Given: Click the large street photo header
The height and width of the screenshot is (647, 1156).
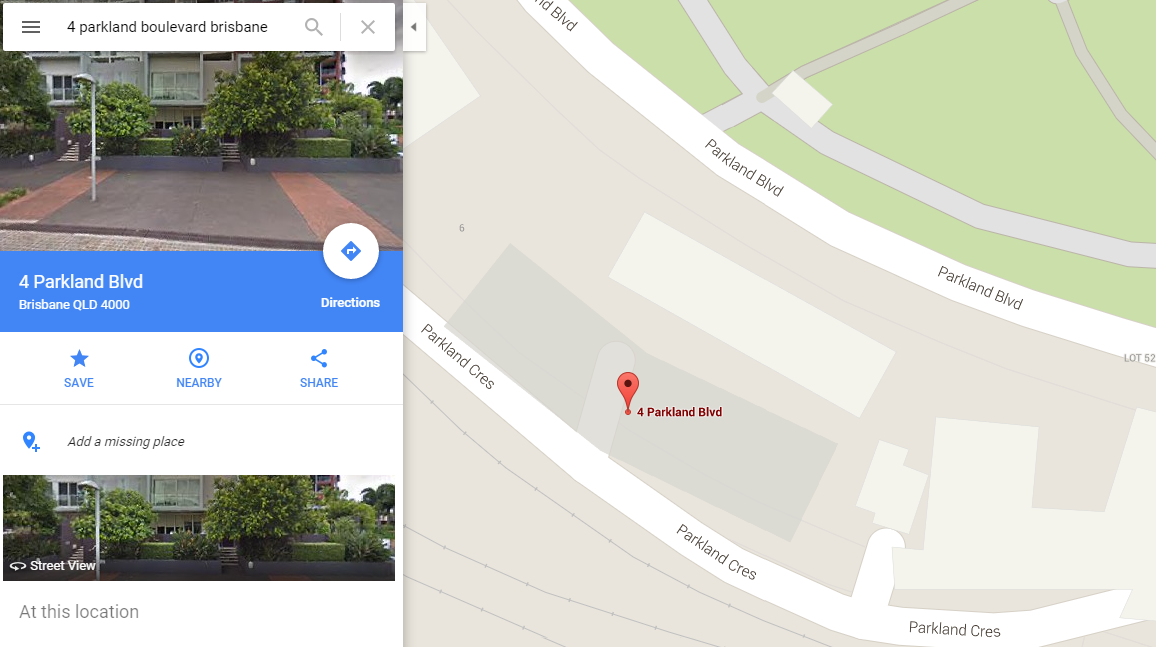Looking at the screenshot, I should point(201,151).
